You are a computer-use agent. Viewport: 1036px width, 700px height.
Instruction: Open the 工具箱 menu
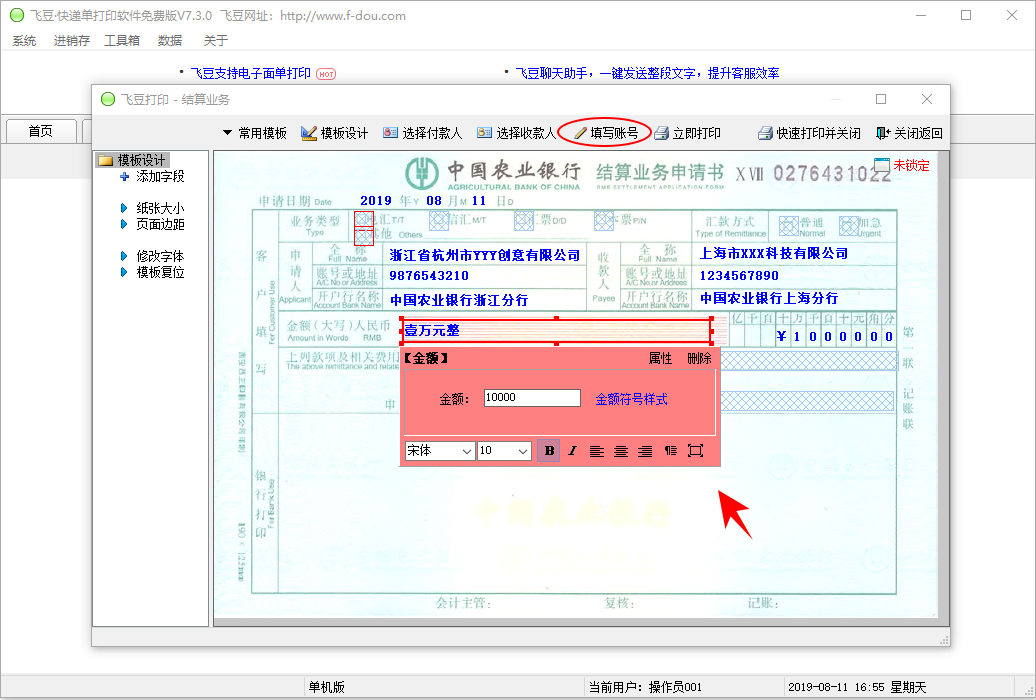(122, 41)
